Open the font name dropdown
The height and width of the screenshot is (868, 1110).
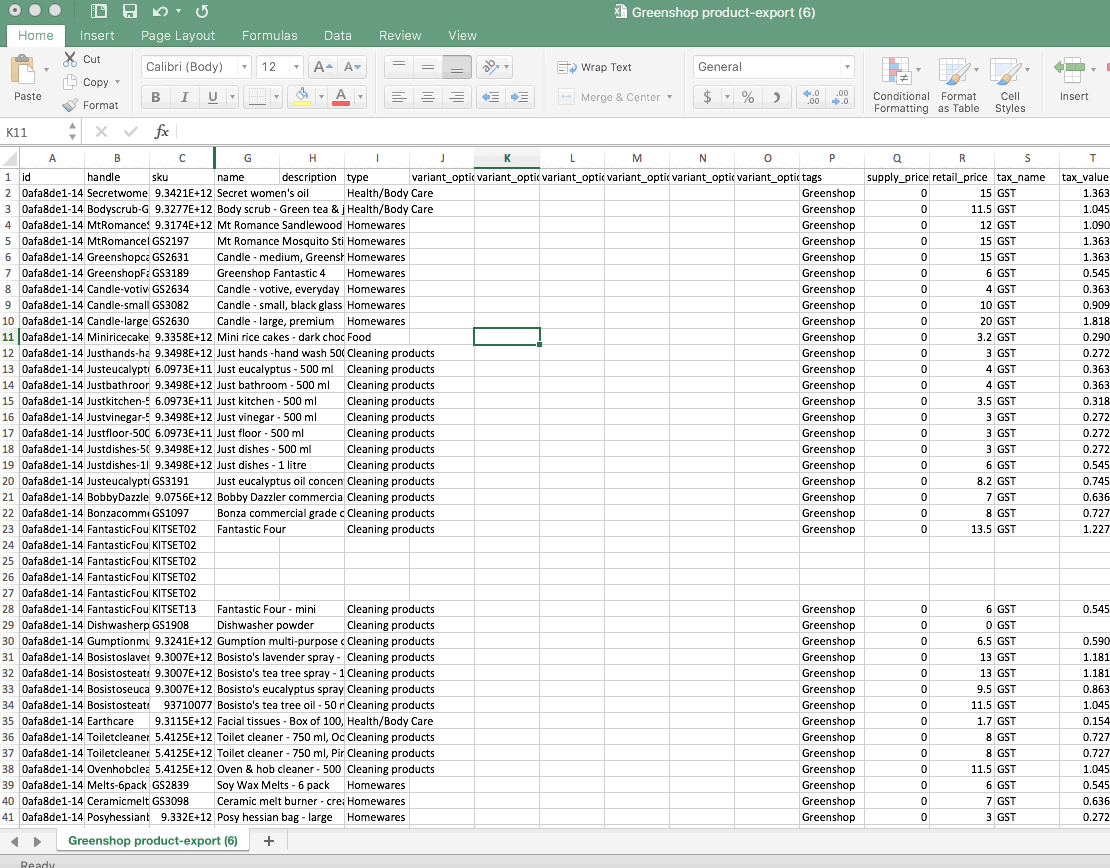coord(244,67)
